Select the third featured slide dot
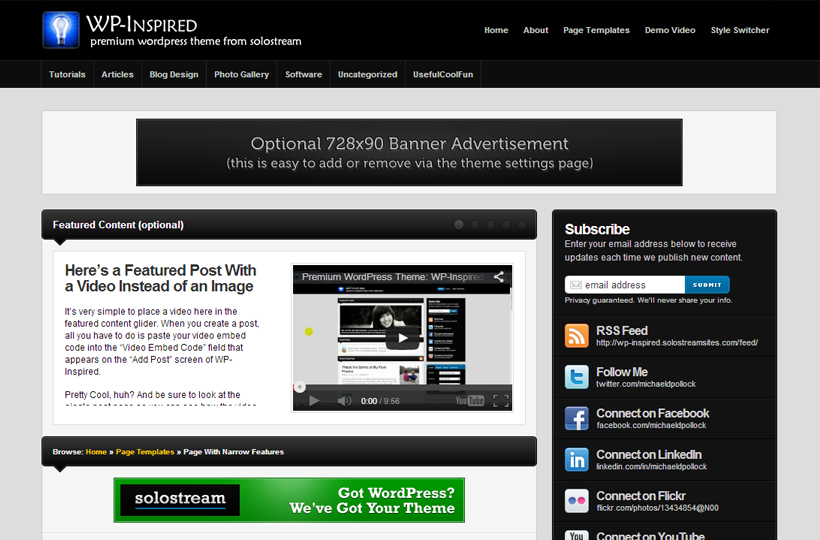Screen dimensions: 820x540 click(x=491, y=224)
